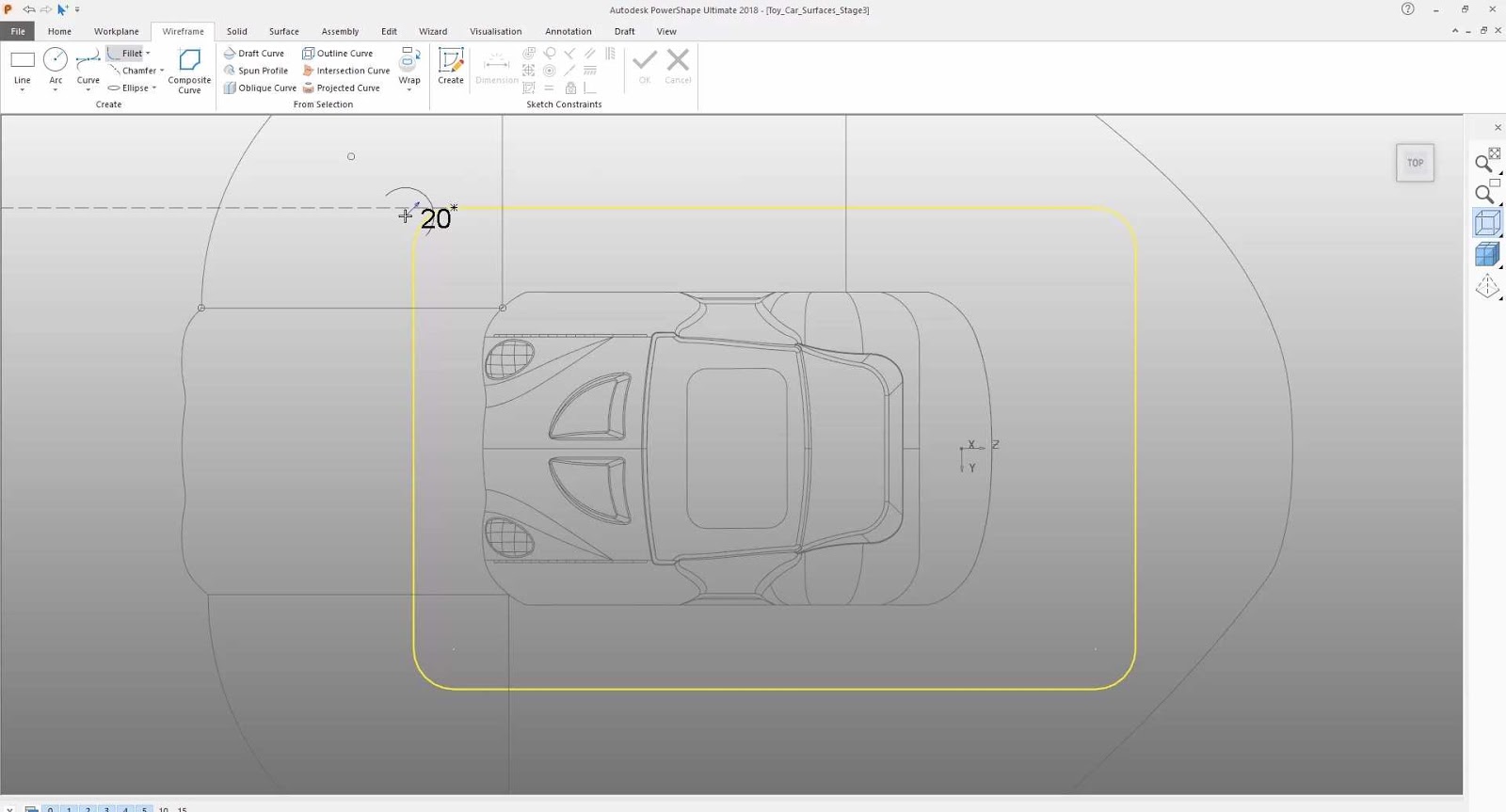Toggle level 2 in the level bar
The width and height of the screenshot is (1506, 812).
pos(88,808)
